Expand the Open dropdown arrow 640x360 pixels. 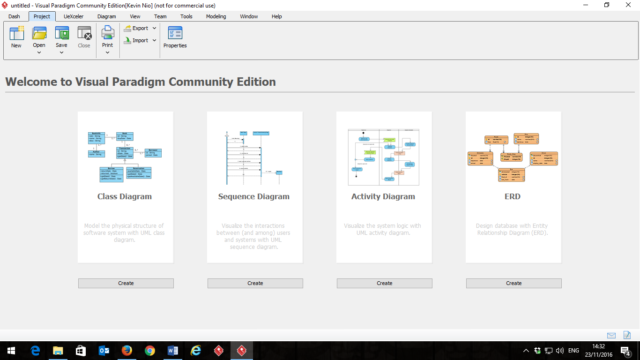[39, 53]
